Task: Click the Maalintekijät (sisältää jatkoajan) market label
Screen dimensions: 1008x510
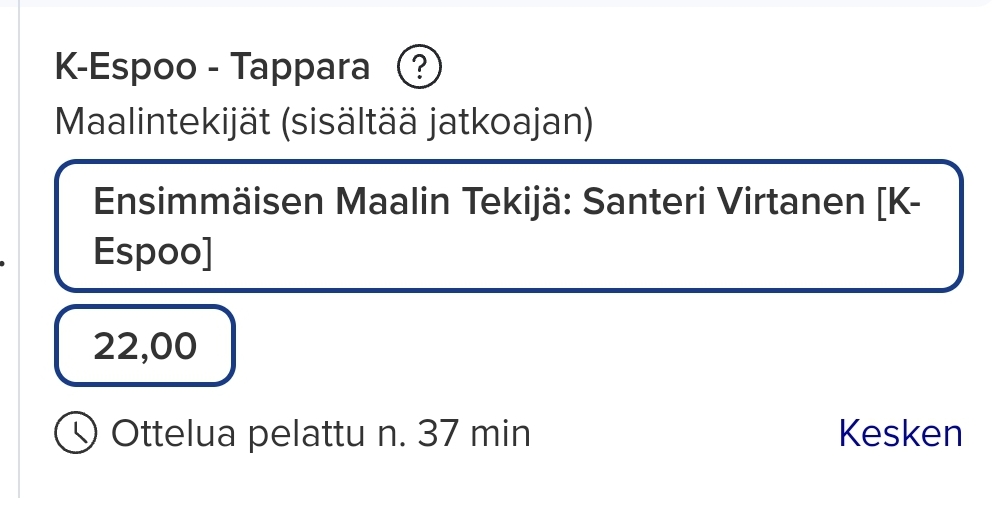Action: tap(324, 122)
